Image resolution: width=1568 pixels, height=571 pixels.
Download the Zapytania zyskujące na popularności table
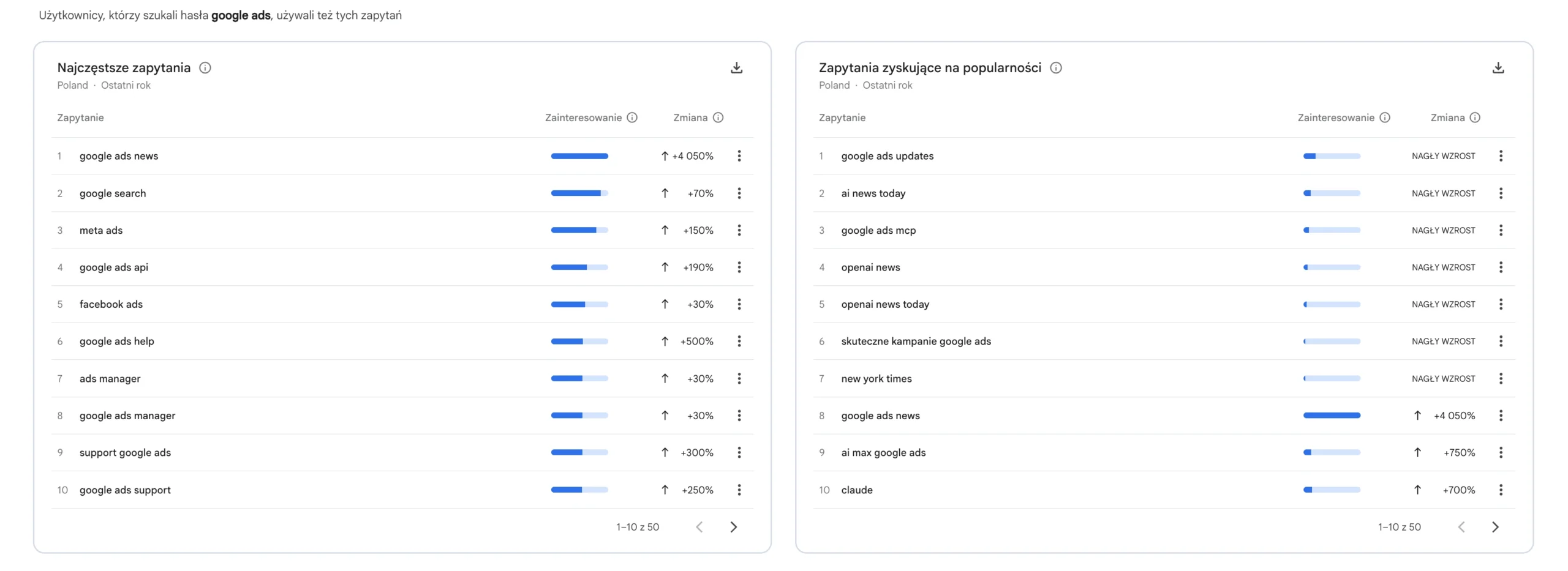(1498, 68)
